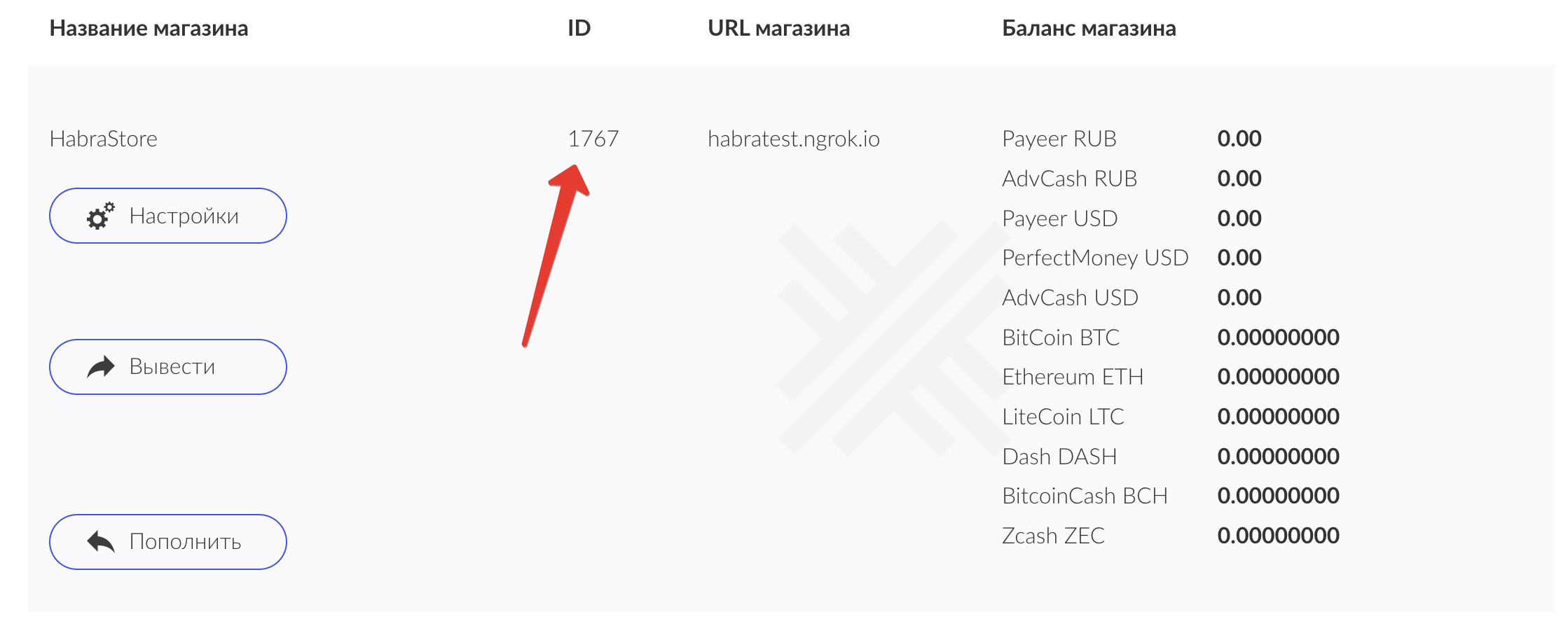Click the store ID 1767

593,138
